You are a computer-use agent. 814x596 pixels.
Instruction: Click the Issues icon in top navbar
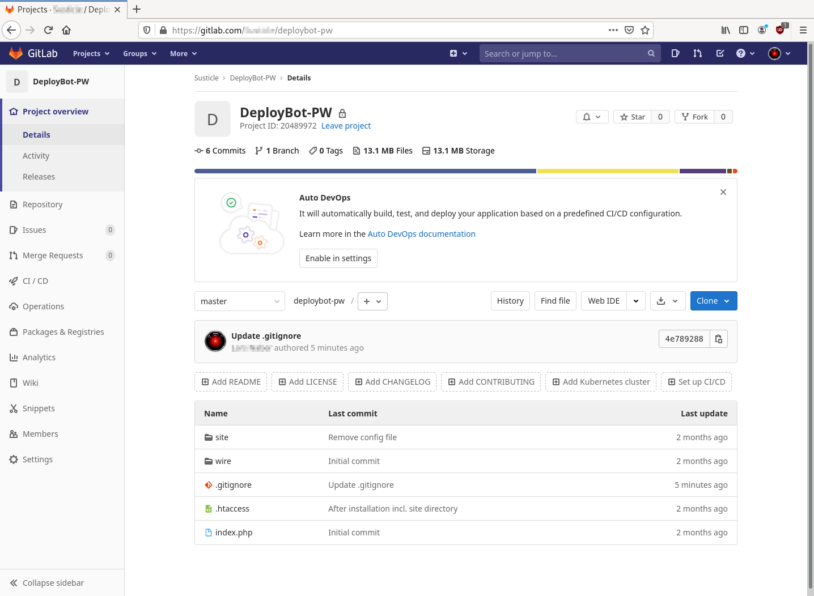(x=675, y=53)
